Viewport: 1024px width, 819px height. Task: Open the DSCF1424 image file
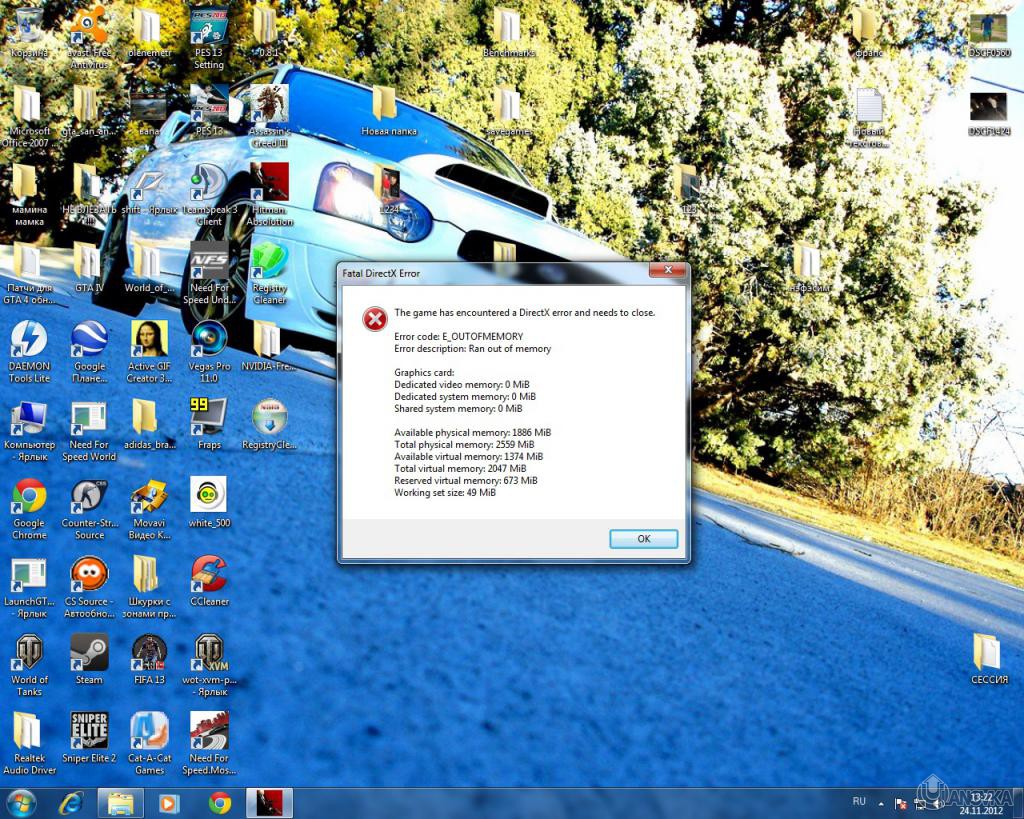989,112
